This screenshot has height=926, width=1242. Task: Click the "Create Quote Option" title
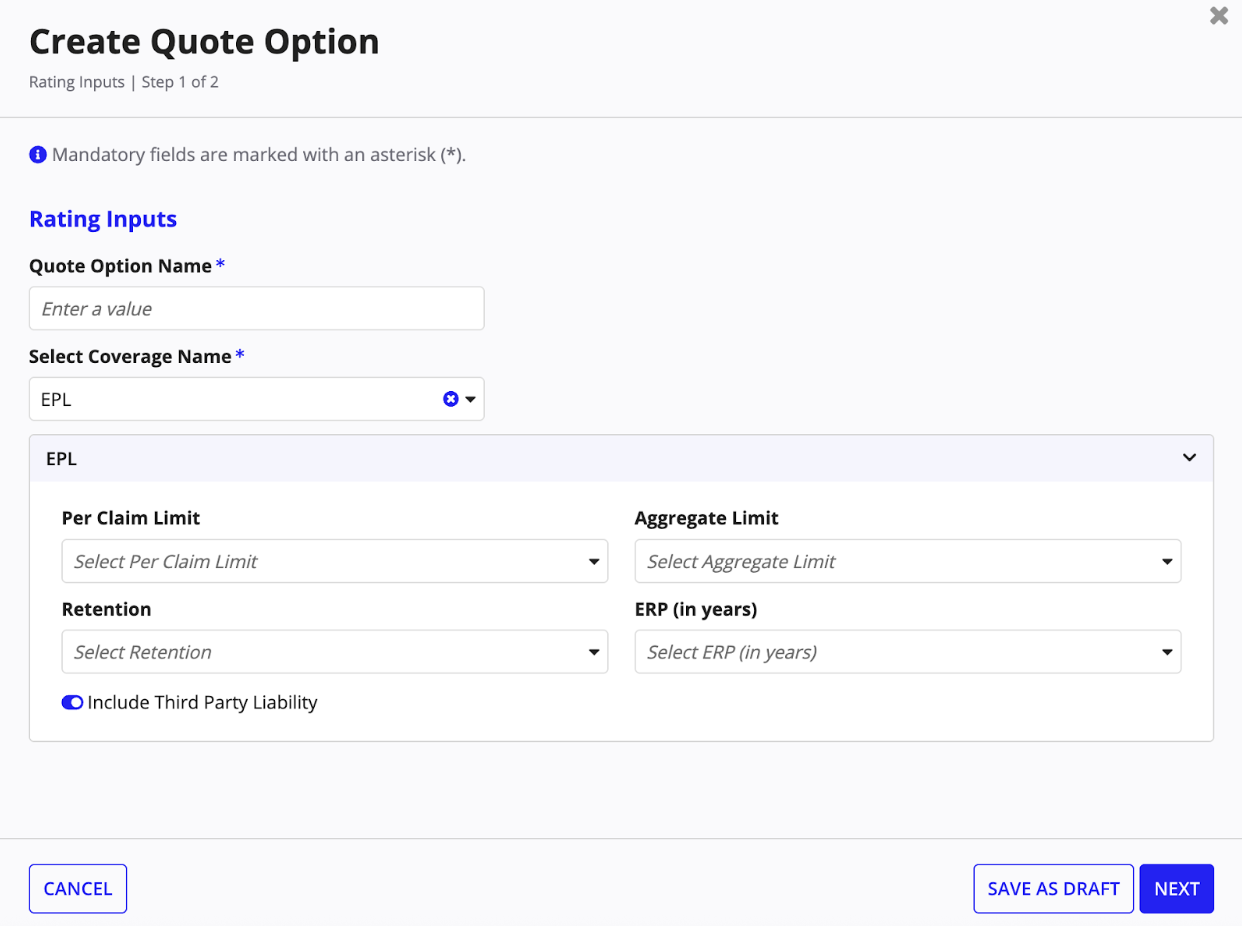pyautogui.click(x=204, y=42)
